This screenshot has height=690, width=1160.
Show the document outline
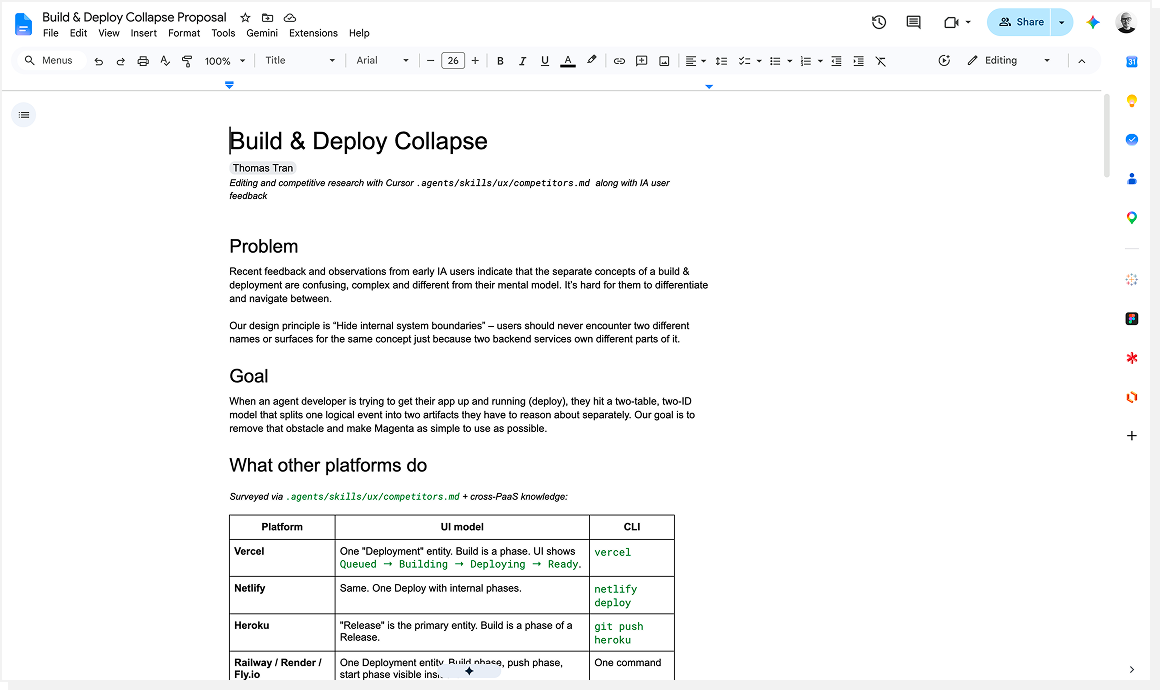point(24,115)
